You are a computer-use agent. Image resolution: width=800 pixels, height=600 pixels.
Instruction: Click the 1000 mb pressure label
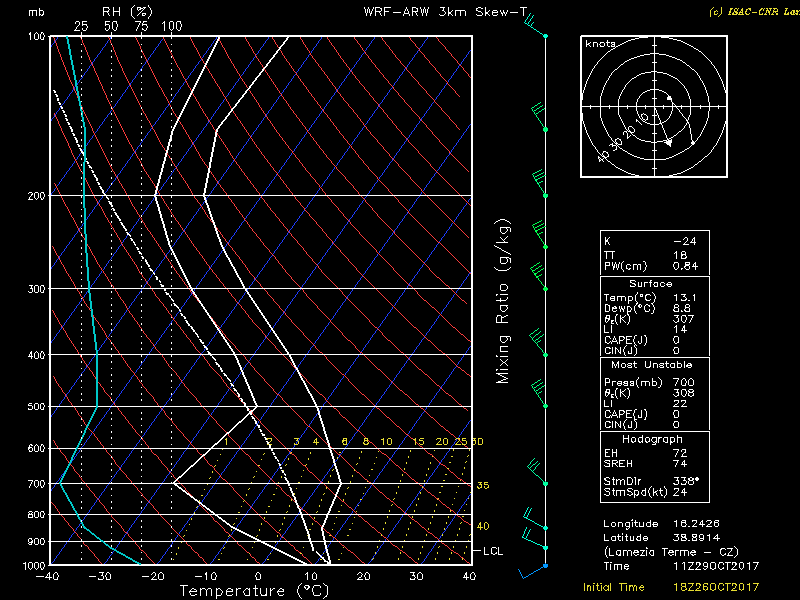[x=34, y=565]
